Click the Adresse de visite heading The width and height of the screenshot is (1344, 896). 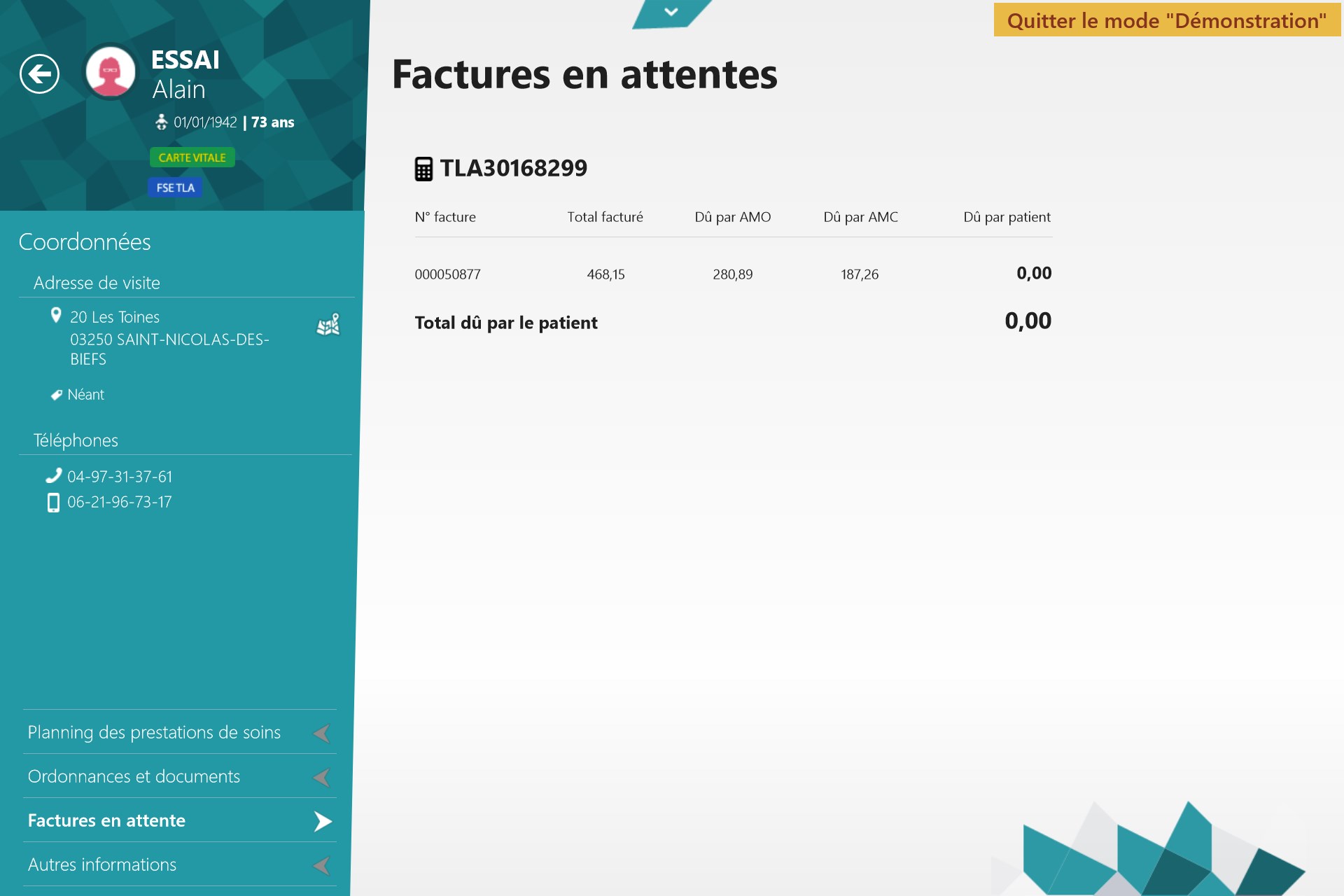point(97,283)
